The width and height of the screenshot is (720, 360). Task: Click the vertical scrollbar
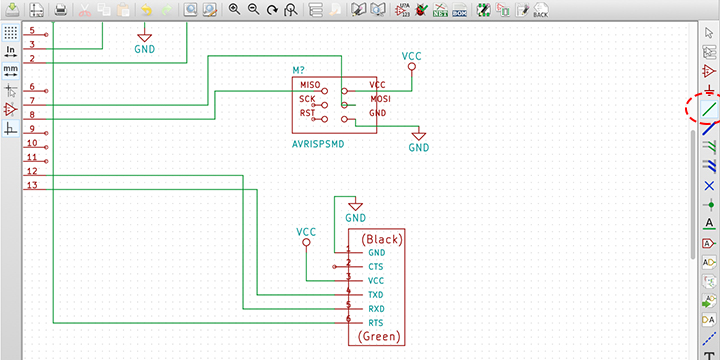(x=693, y=194)
